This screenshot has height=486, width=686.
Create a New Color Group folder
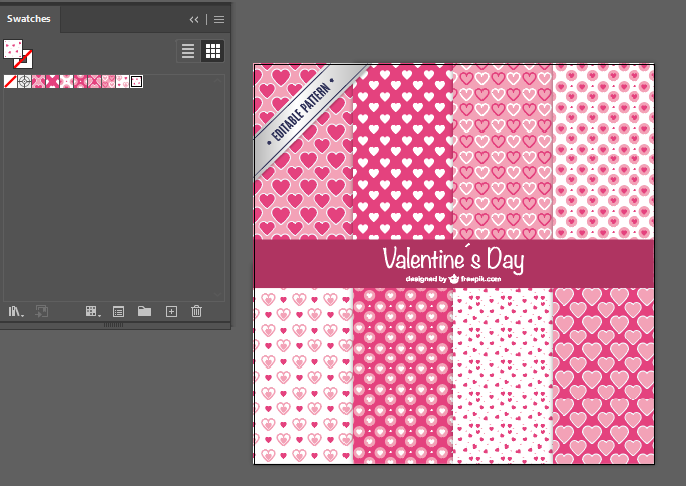tap(144, 311)
